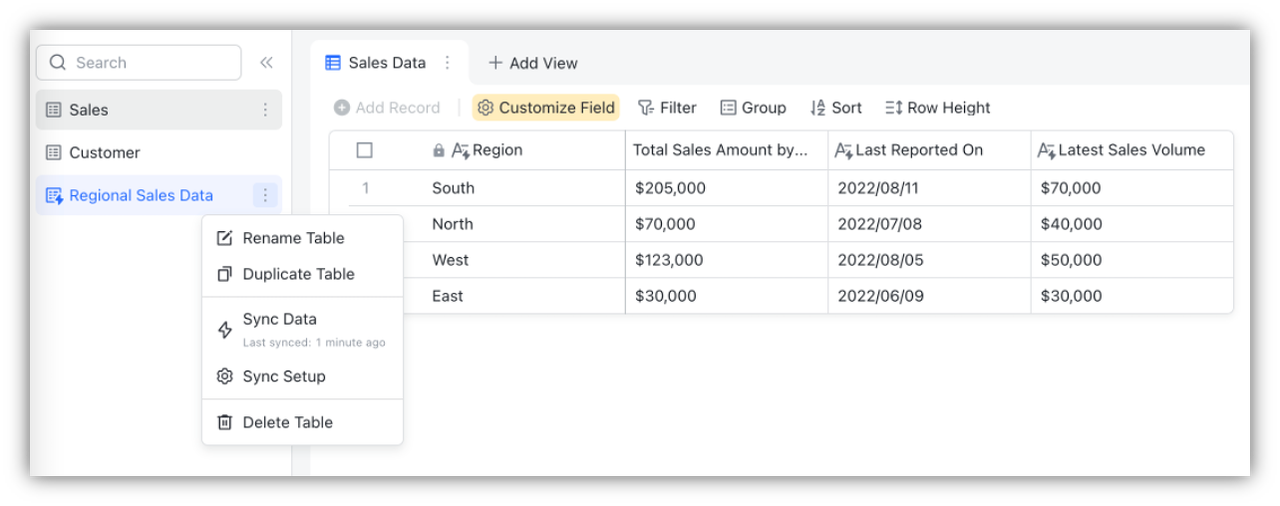The width and height of the screenshot is (1280, 506).
Task: Open the more options dots beside Regional Sales Data
Action: [265, 196]
